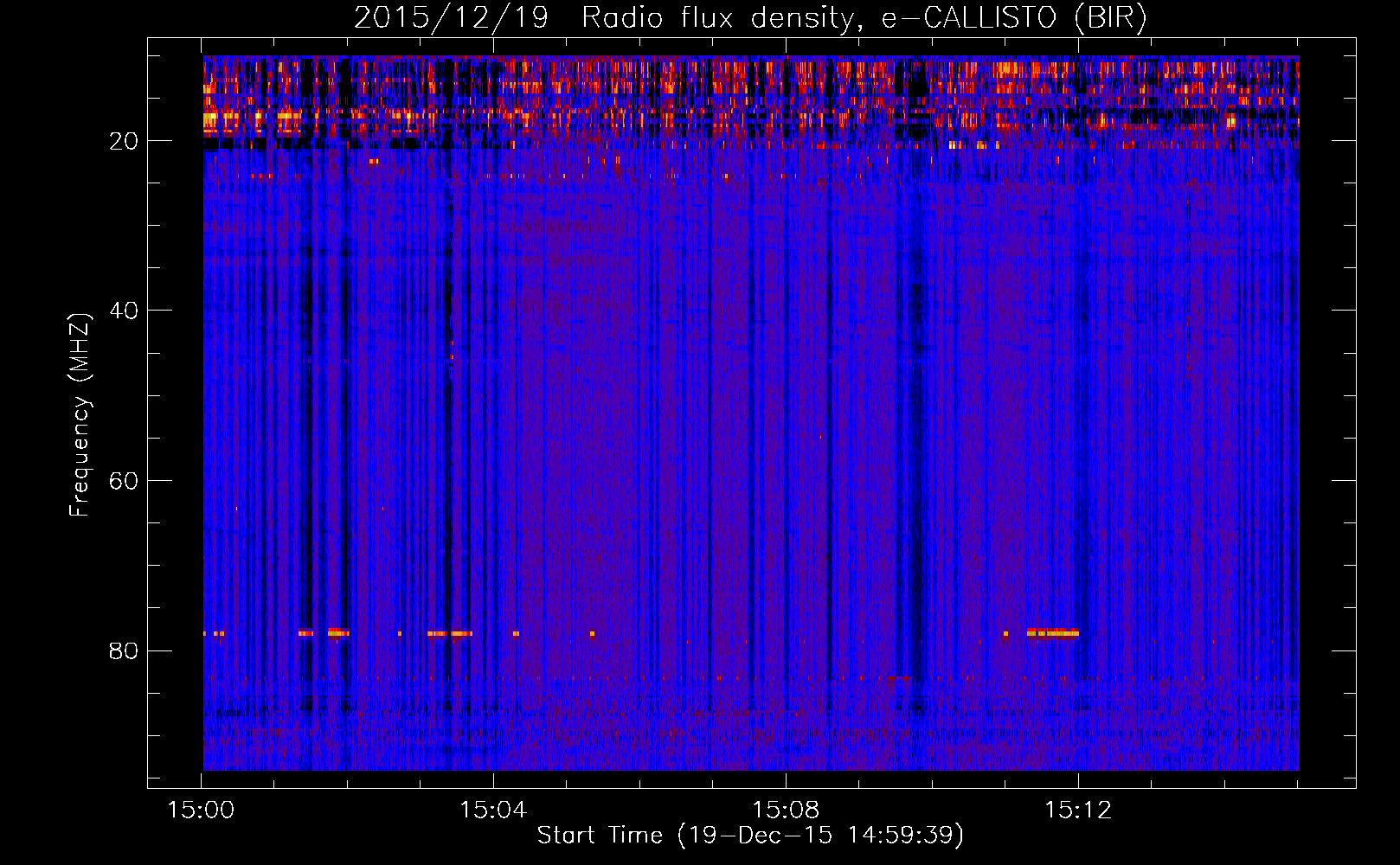Click the '80' frequency tick label
Viewport: 1400px width, 865px height.
pos(124,651)
